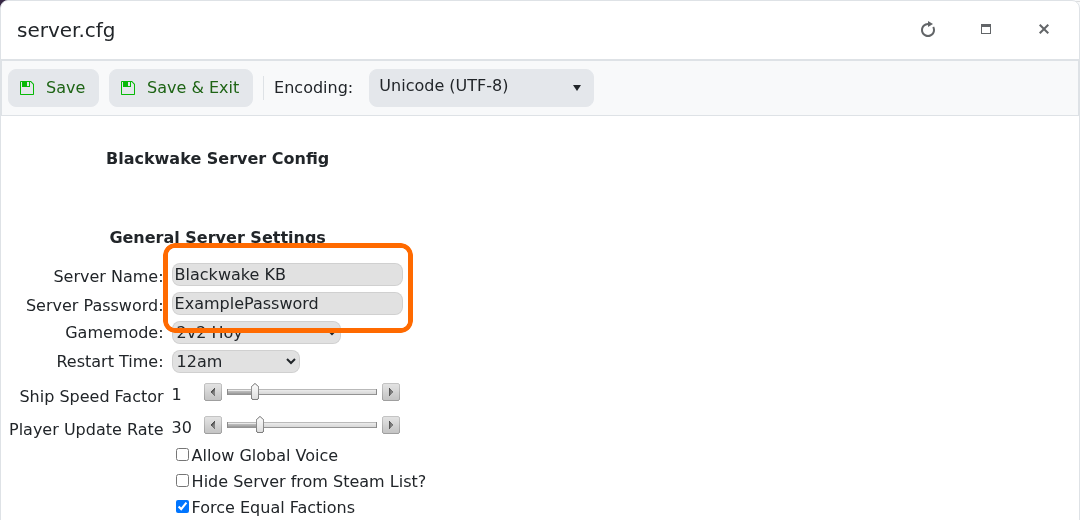Viewport: 1080px width, 520px height.
Task: Click the Player Update Rate slider handle
Action: coord(260,426)
